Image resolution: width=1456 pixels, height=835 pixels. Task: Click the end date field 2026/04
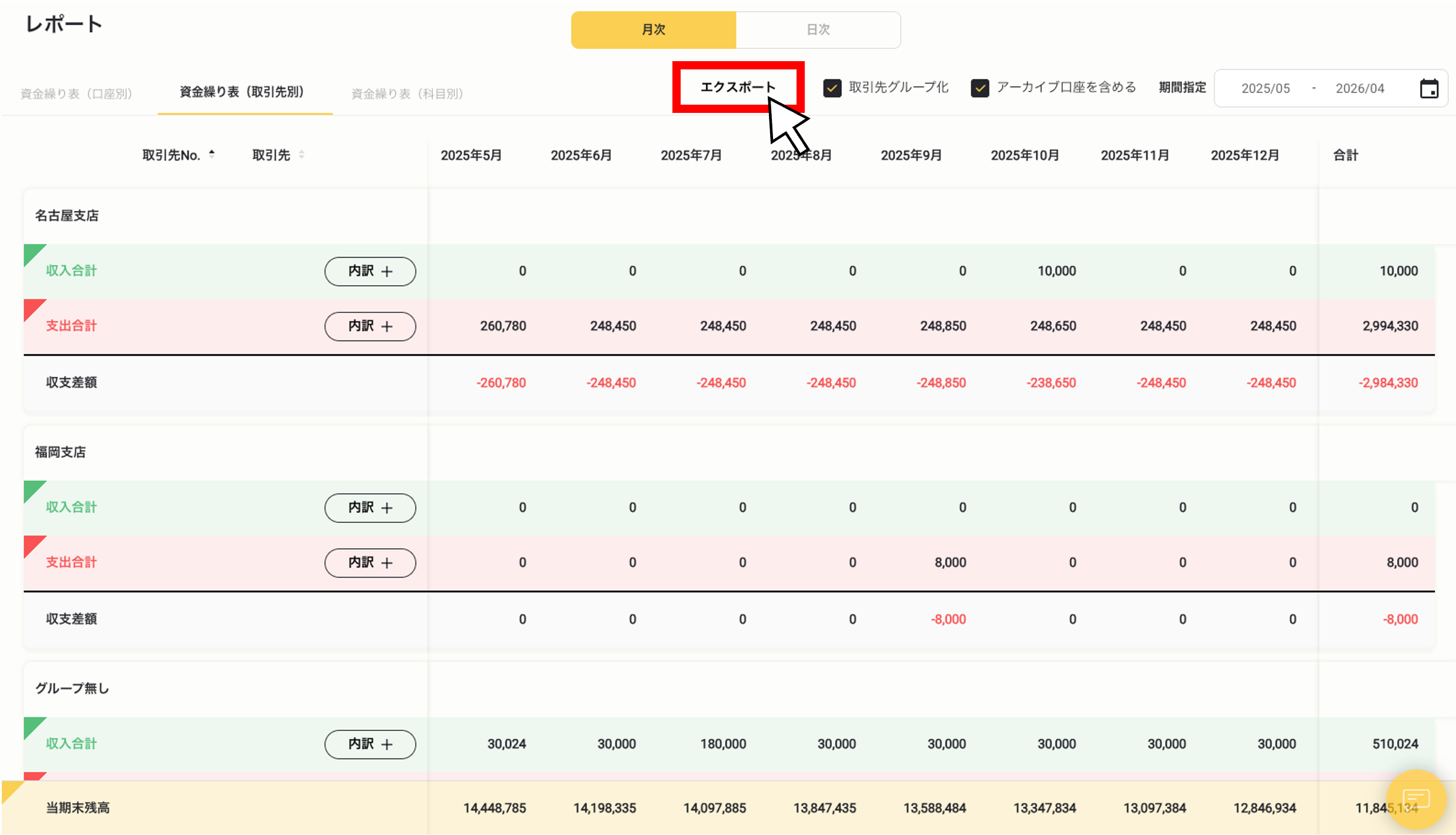1360,88
